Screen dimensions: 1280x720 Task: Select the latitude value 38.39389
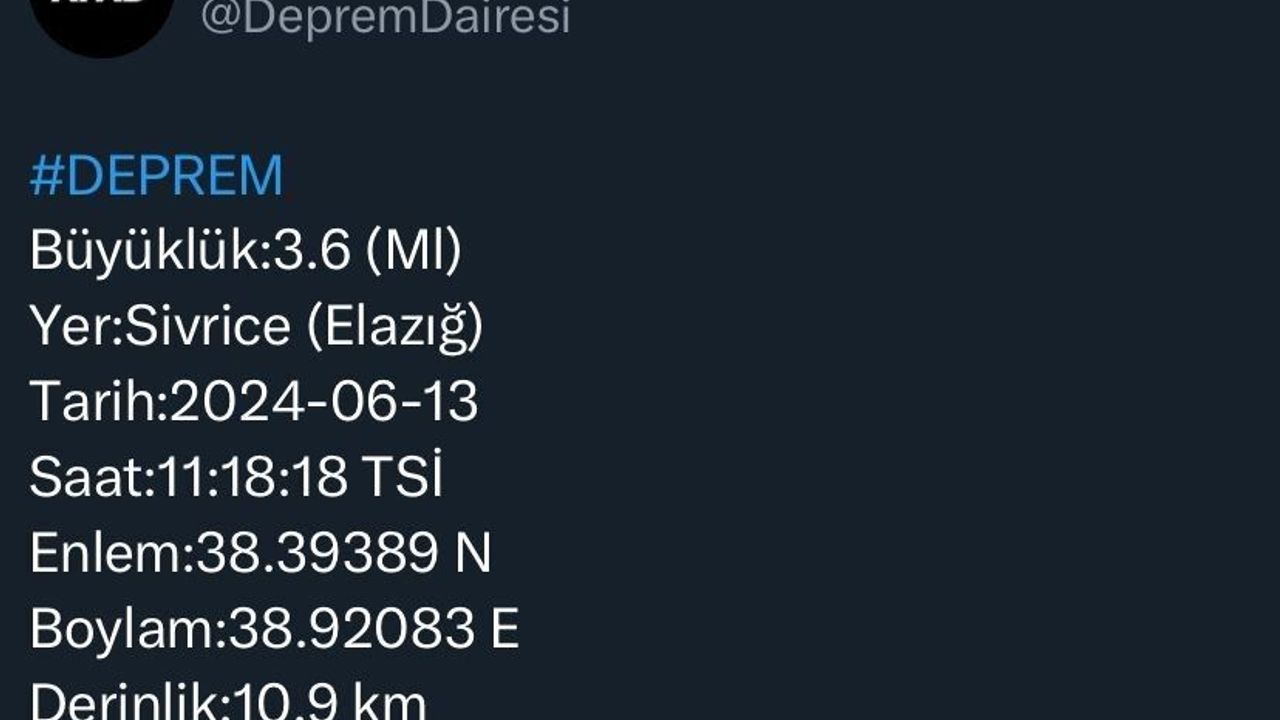coord(317,554)
